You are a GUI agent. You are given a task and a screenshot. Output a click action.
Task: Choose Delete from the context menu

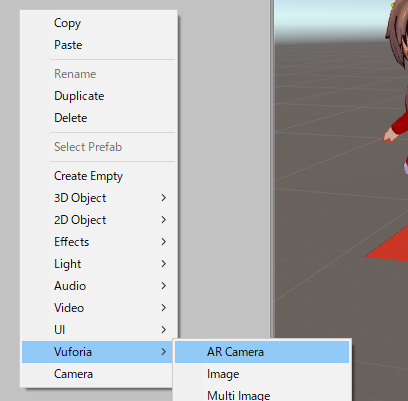tap(99, 118)
